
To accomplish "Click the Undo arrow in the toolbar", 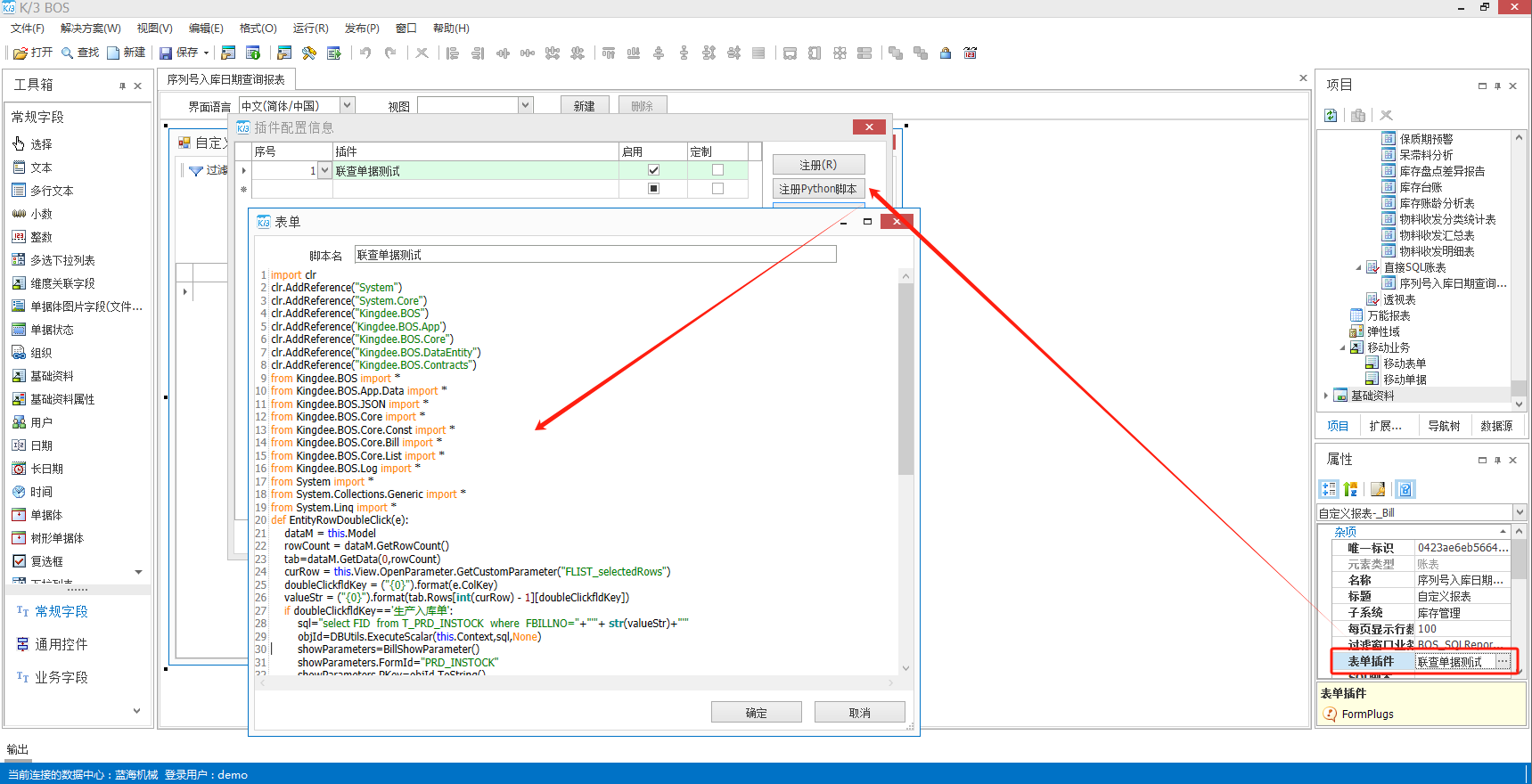I will point(365,53).
